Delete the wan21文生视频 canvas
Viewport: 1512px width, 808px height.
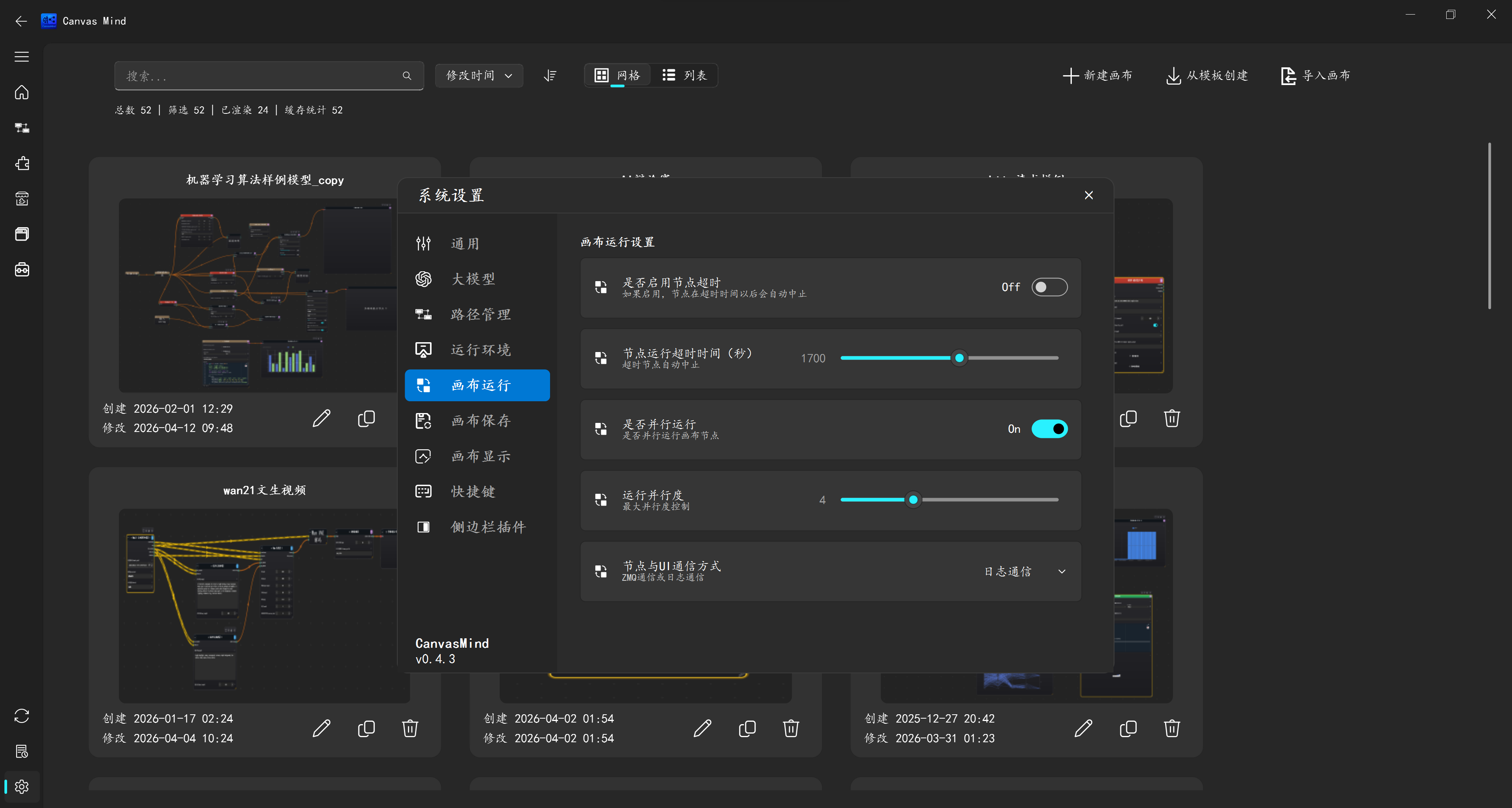410,728
